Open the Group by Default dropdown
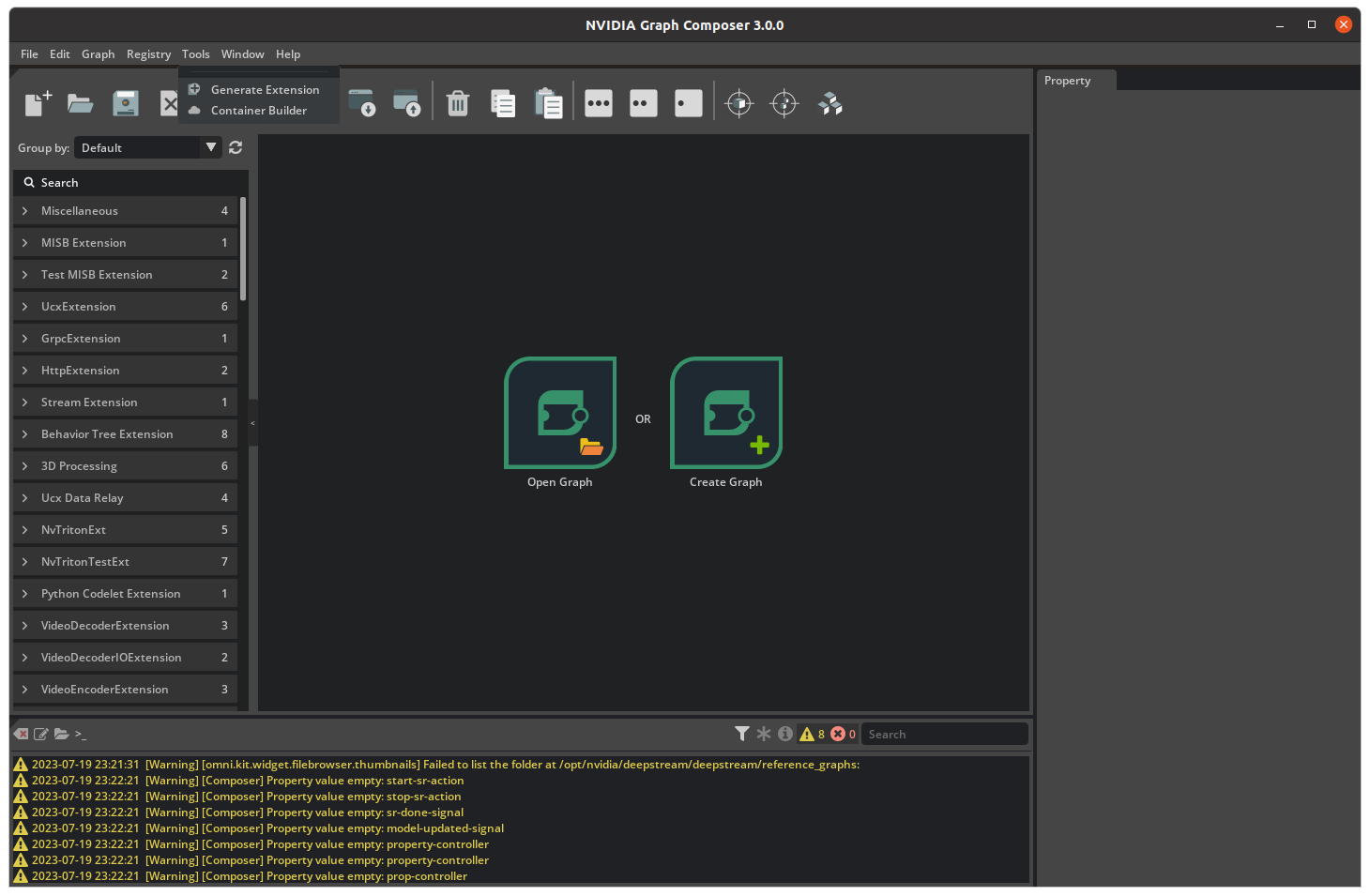 coord(148,147)
